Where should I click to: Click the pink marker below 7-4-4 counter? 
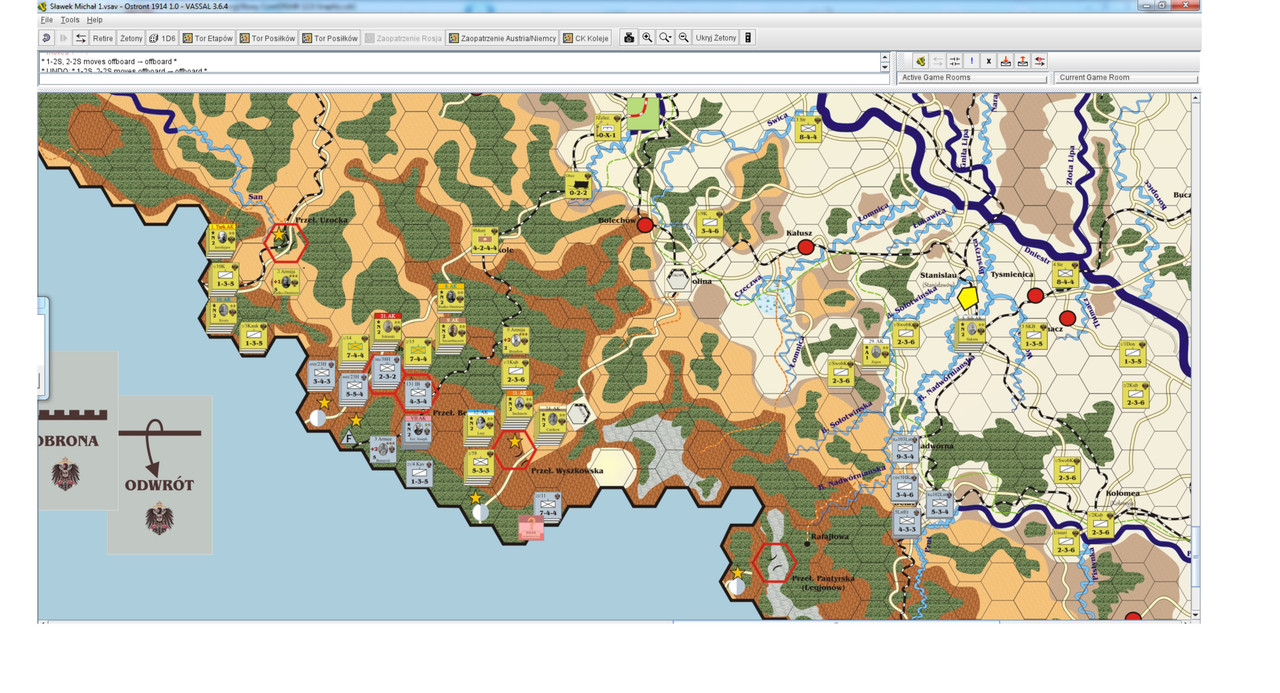pos(530,529)
